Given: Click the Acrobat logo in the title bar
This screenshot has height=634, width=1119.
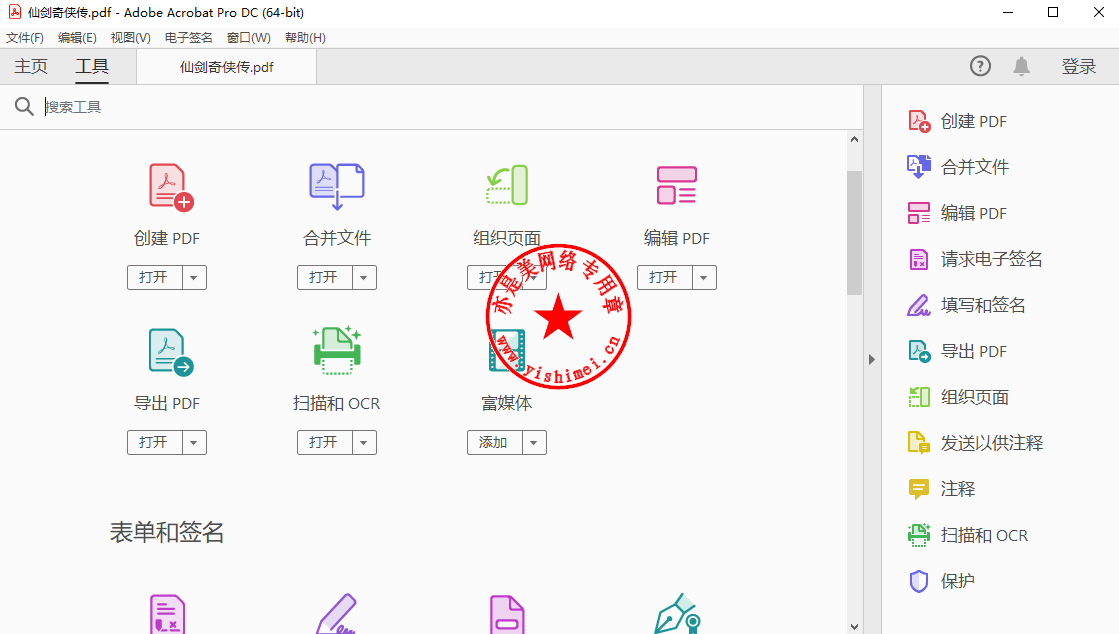Looking at the screenshot, I should [14, 12].
